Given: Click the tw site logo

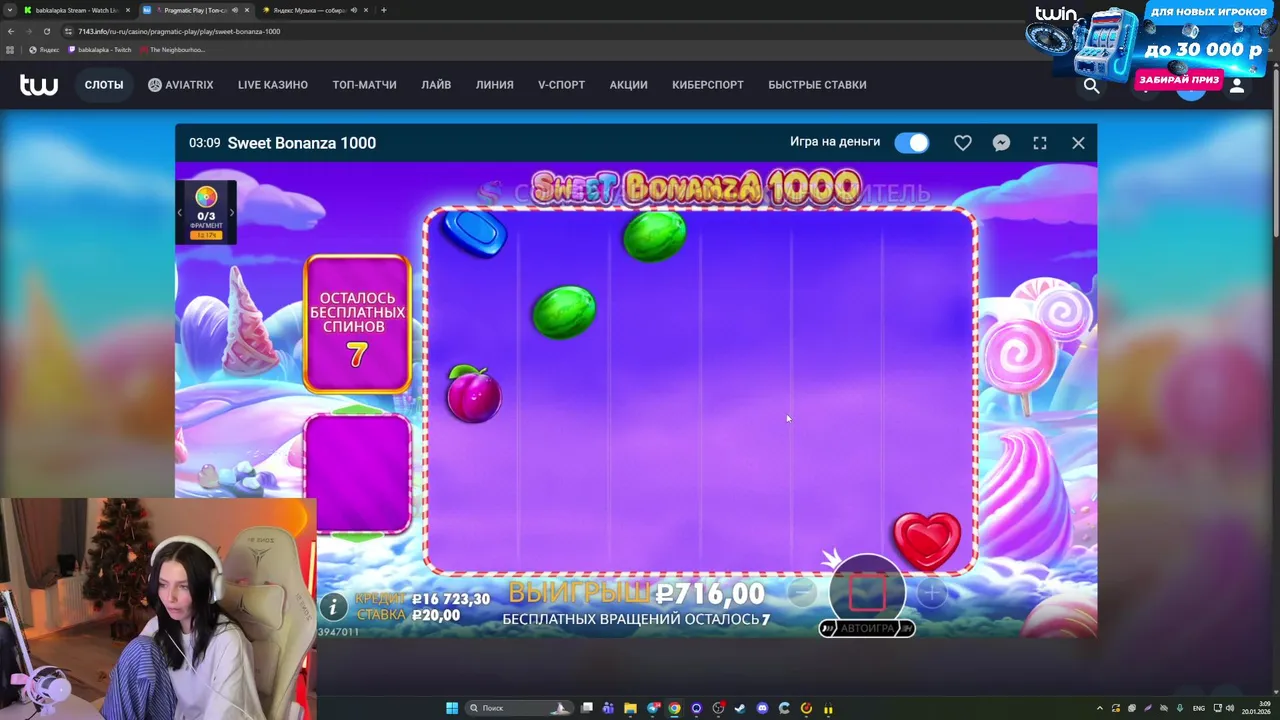Looking at the screenshot, I should coord(39,85).
